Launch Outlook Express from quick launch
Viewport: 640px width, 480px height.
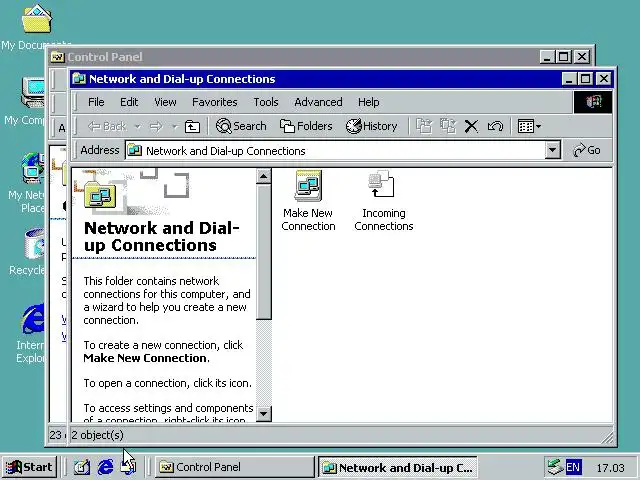coord(129,467)
